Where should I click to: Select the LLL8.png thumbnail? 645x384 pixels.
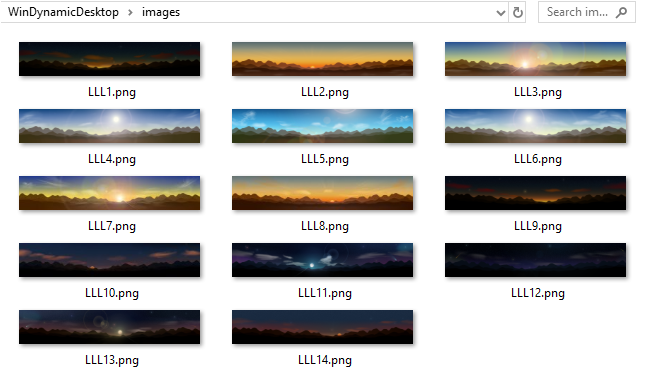[322, 193]
